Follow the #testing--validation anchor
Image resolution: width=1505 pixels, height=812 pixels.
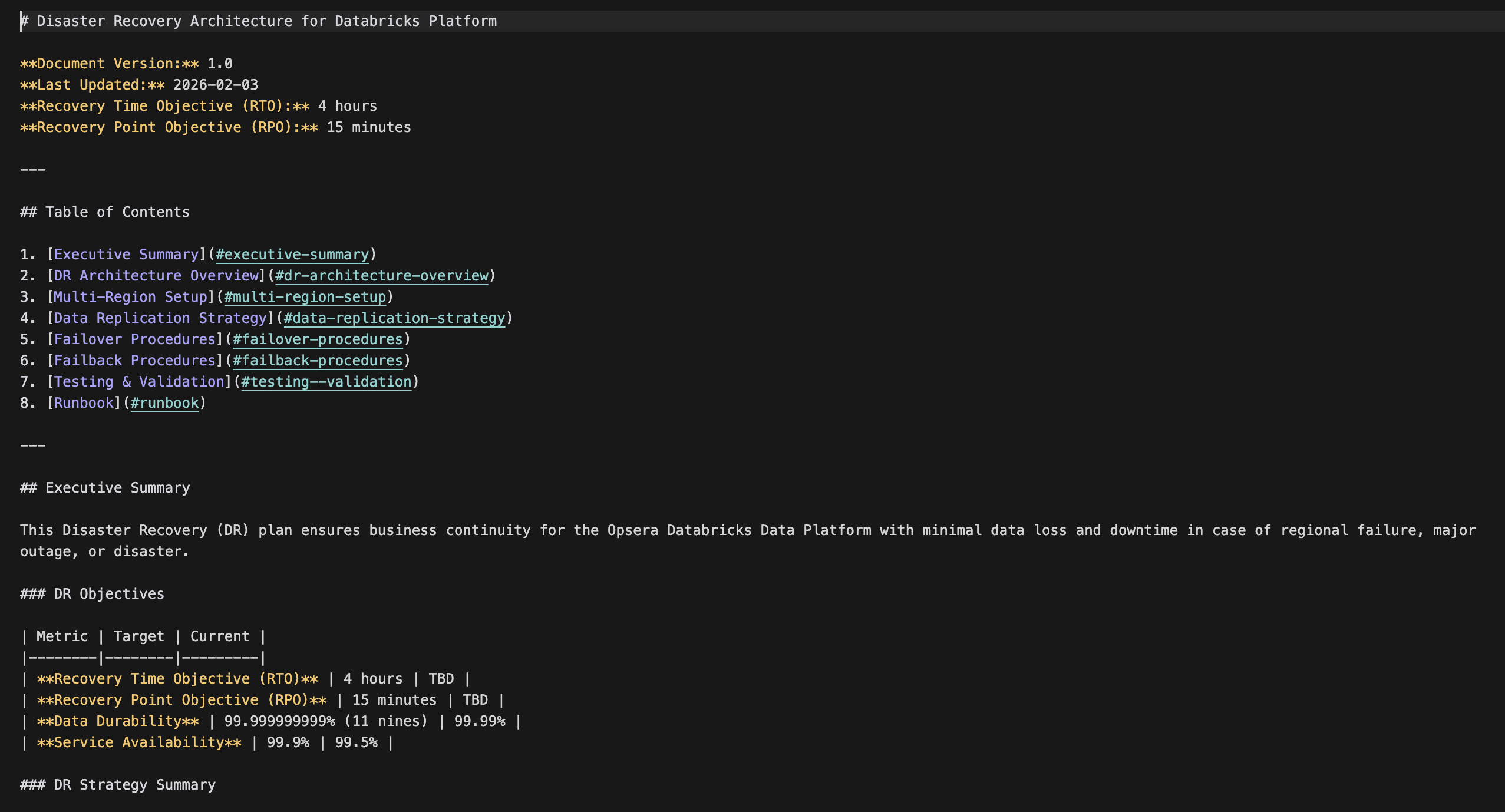(326, 382)
